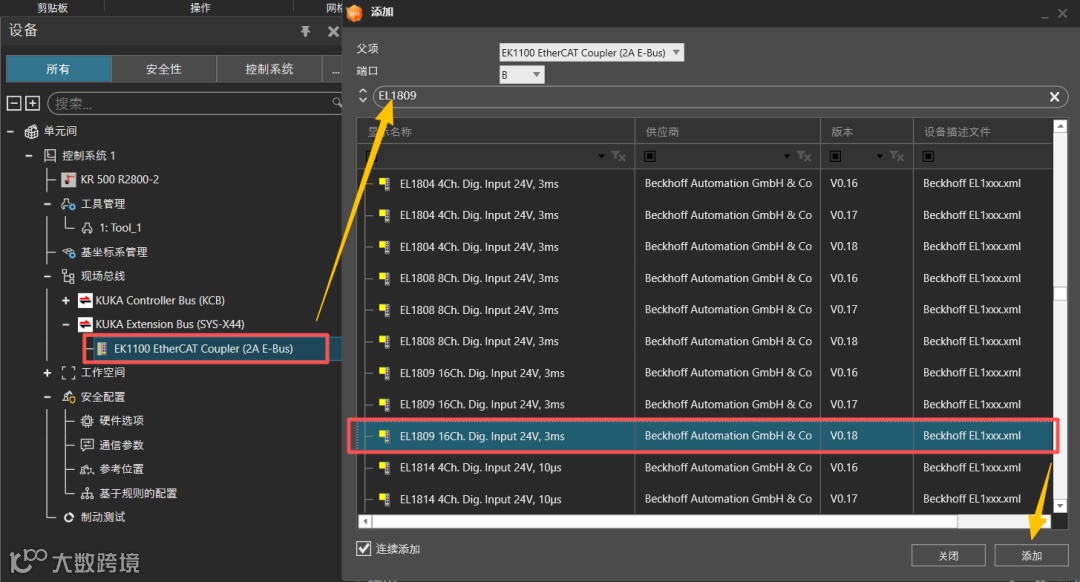
Task: Click the 基于规则的配置 icon
Action: tap(87, 493)
